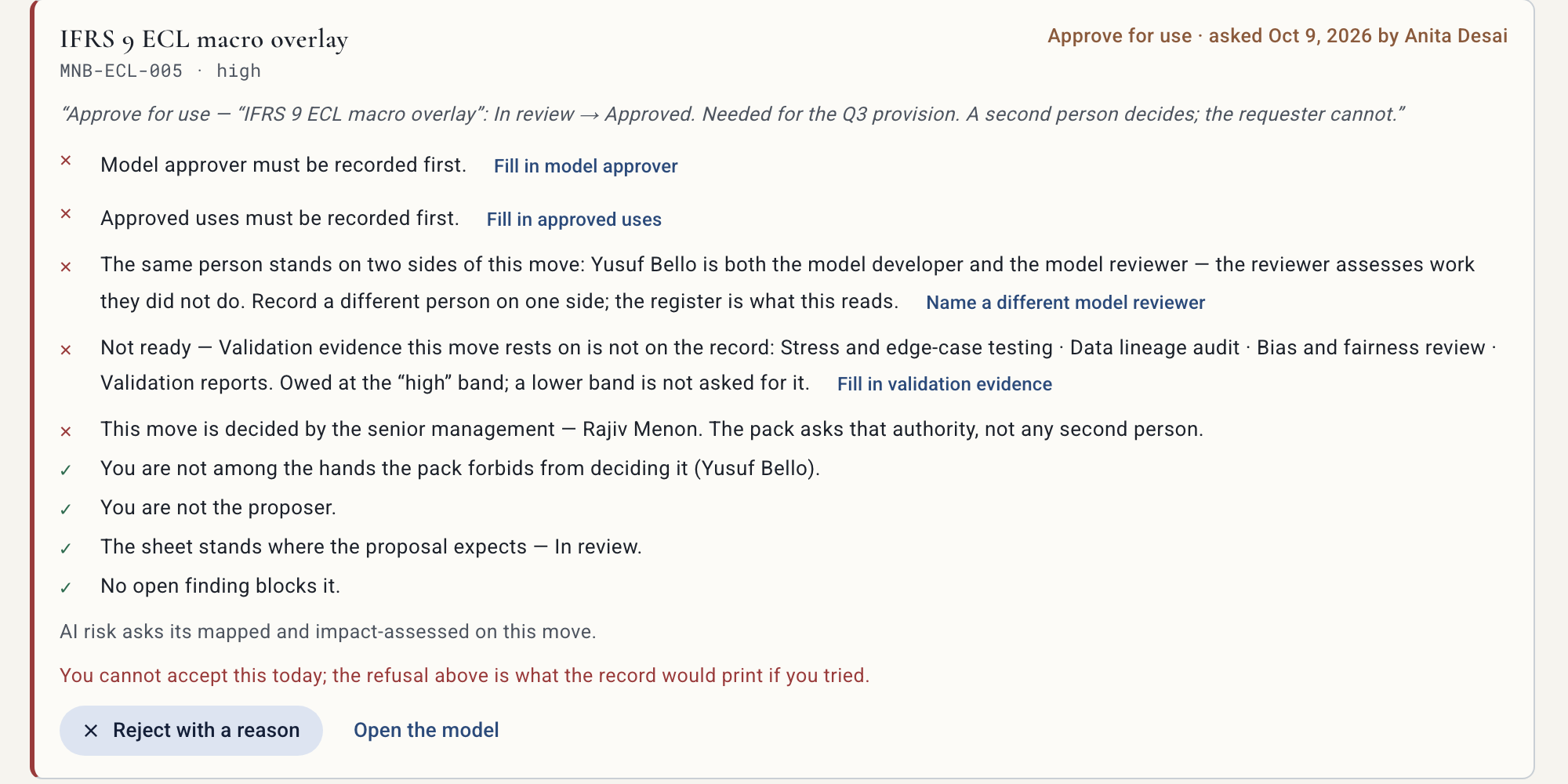Click the X icon inside the Reject button
The width and height of the screenshot is (1568, 784).
pyautogui.click(x=91, y=731)
